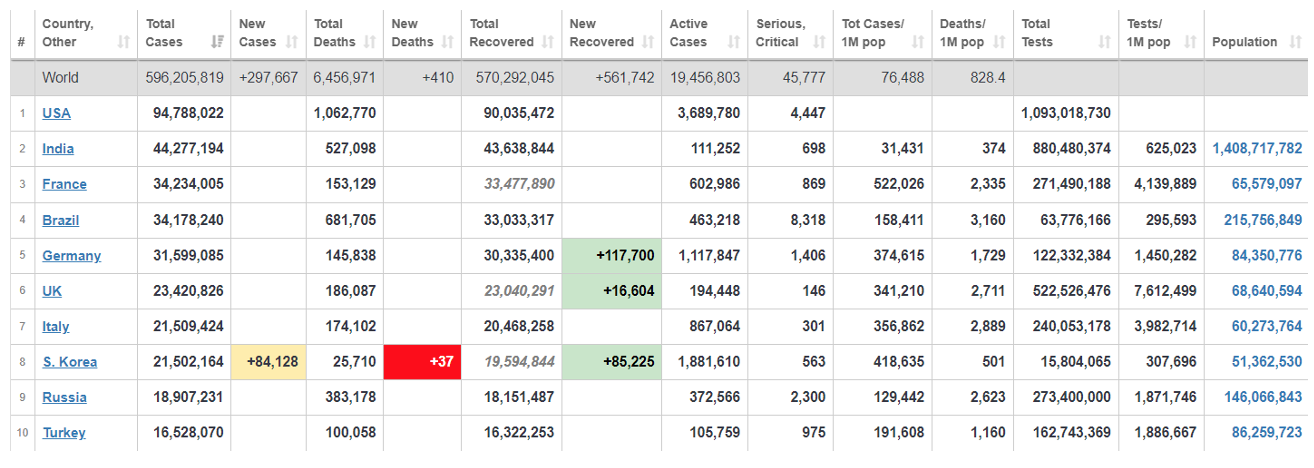
Task: Click the red +37 new deaths cell
Action: [423, 362]
